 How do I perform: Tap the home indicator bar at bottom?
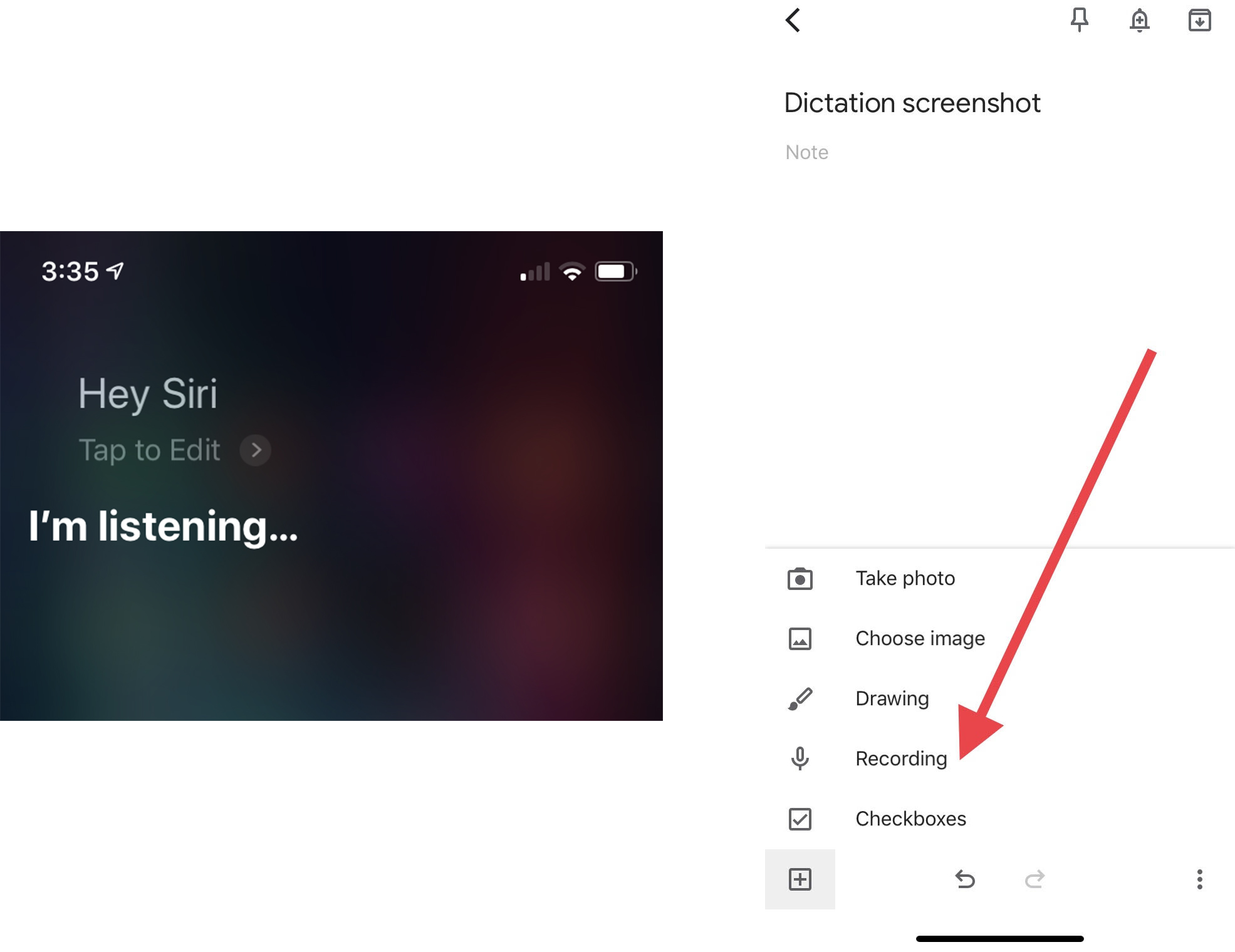click(1000, 939)
